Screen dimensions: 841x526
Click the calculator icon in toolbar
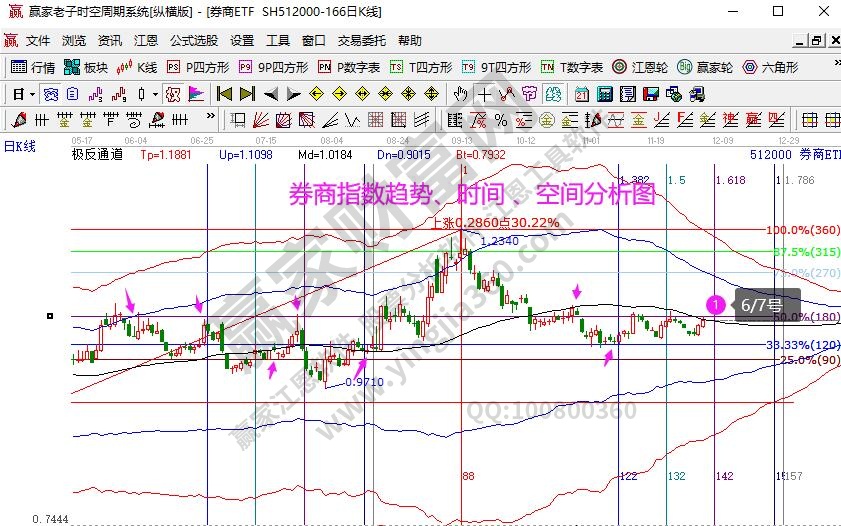[604, 94]
